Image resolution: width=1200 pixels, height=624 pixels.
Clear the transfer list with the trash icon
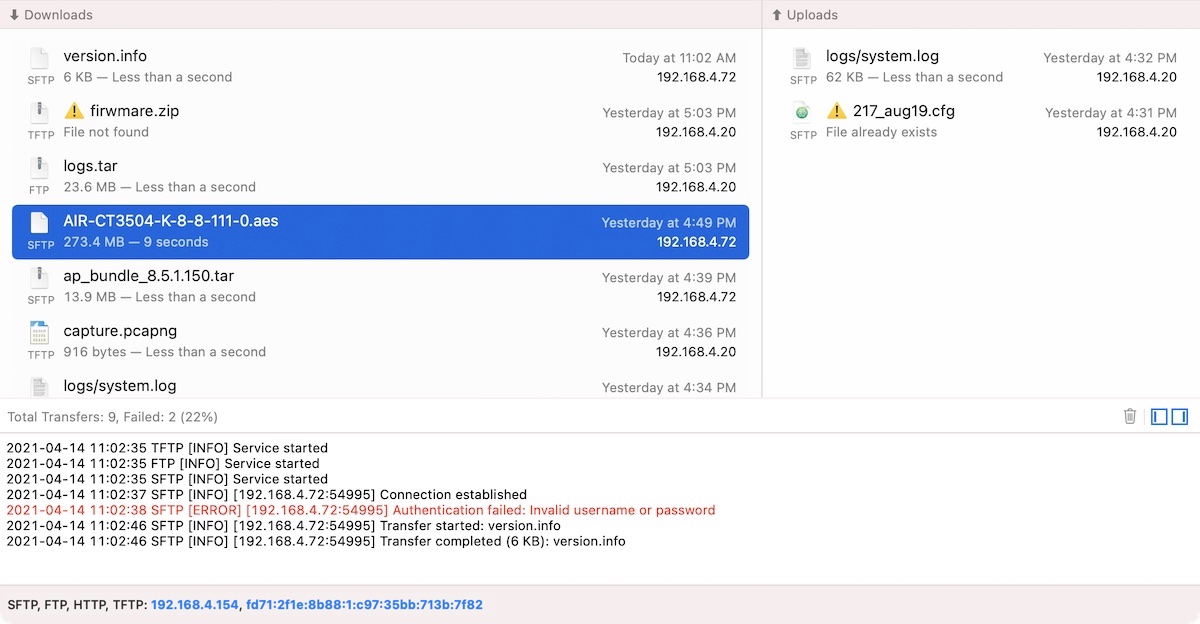click(x=1130, y=416)
